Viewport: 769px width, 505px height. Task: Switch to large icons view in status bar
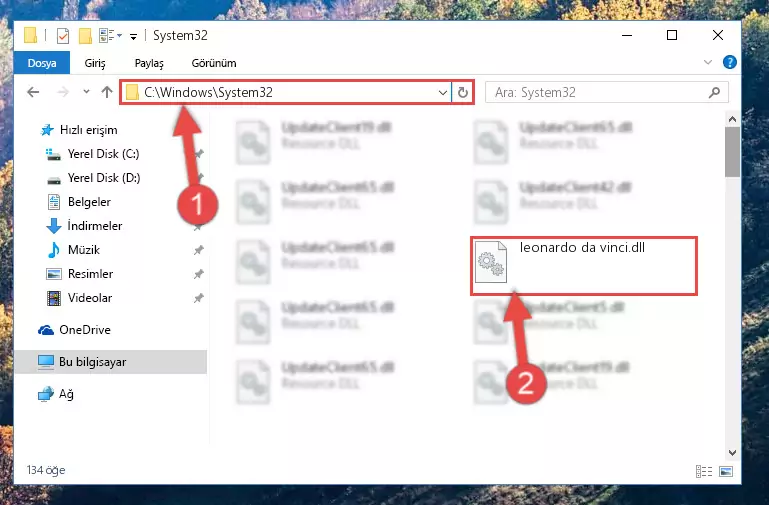tap(726, 472)
